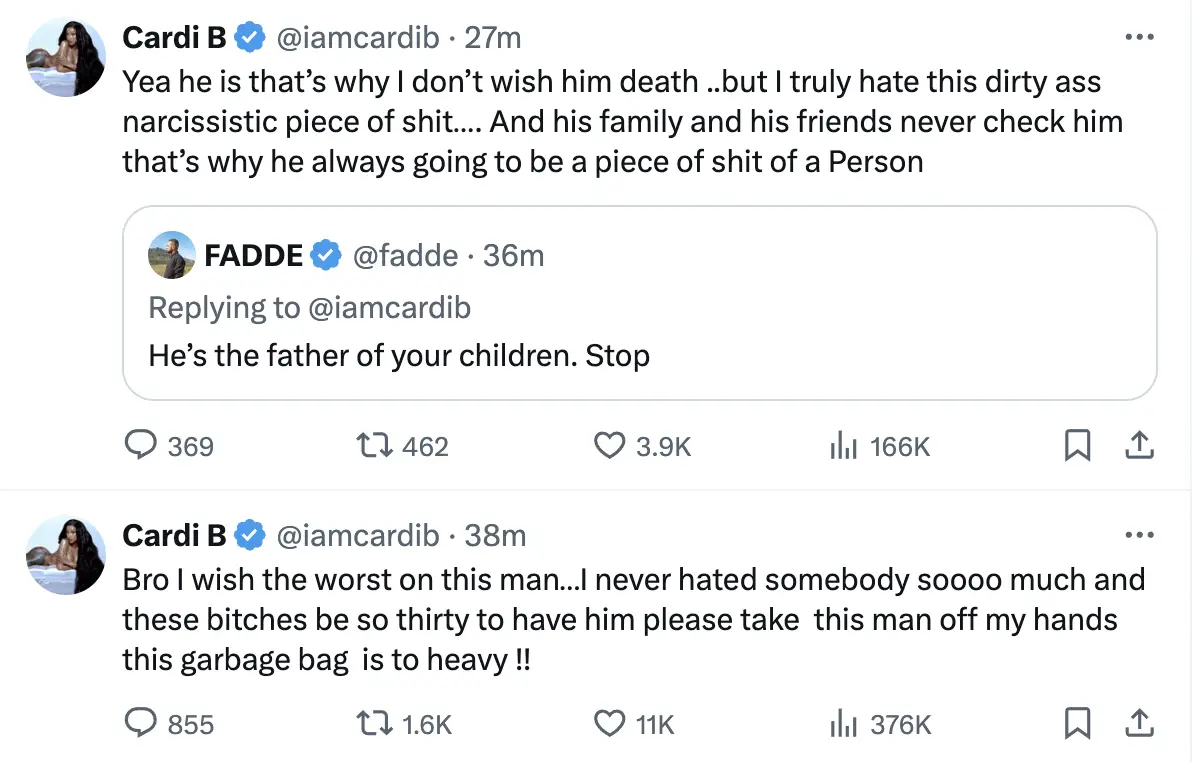Screen dimensions: 1192x762
Task: Like the tweet with 3.9K likes
Action: click(x=609, y=446)
